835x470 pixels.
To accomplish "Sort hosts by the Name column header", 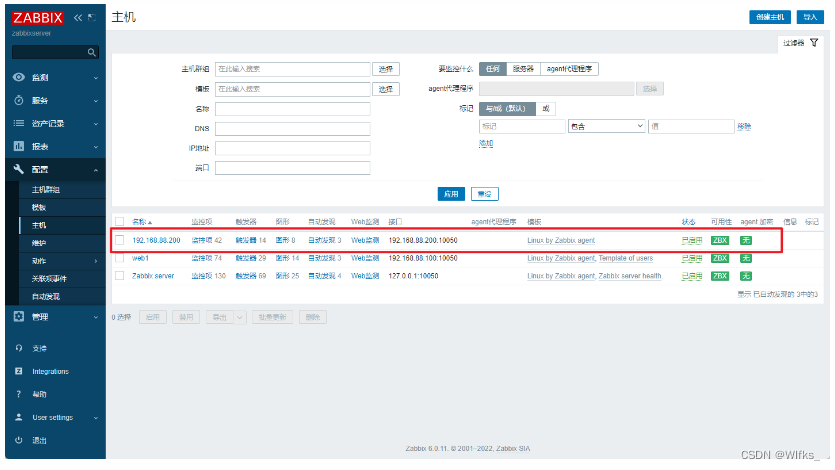I will point(142,221).
